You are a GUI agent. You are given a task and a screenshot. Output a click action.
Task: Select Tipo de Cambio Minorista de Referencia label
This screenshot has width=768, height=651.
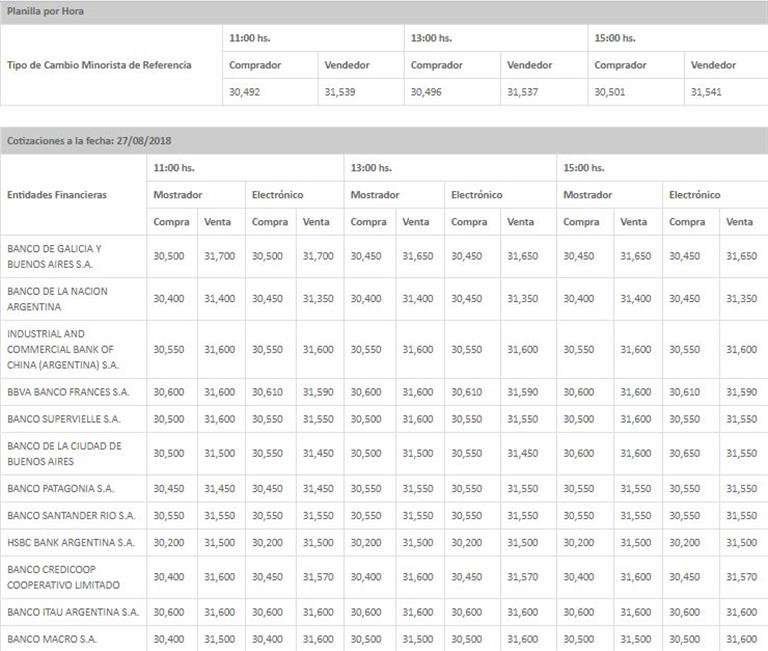coord(99,65)
